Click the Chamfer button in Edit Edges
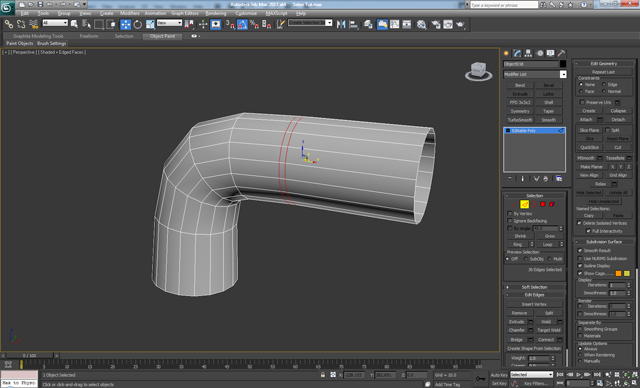 pyautogui.click(x=517, y=330)
